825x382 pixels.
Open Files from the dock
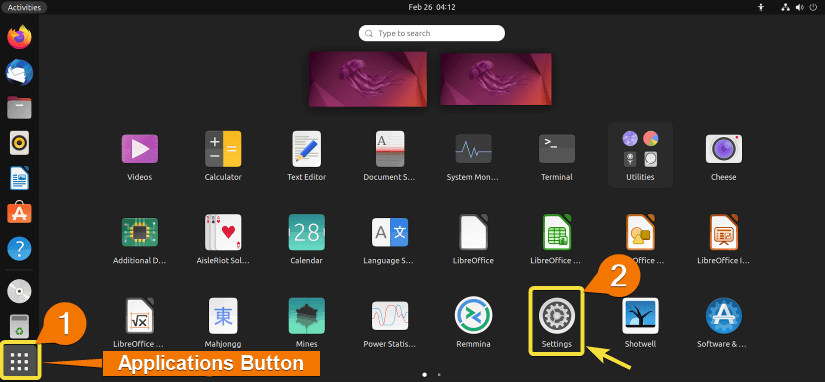19,107
